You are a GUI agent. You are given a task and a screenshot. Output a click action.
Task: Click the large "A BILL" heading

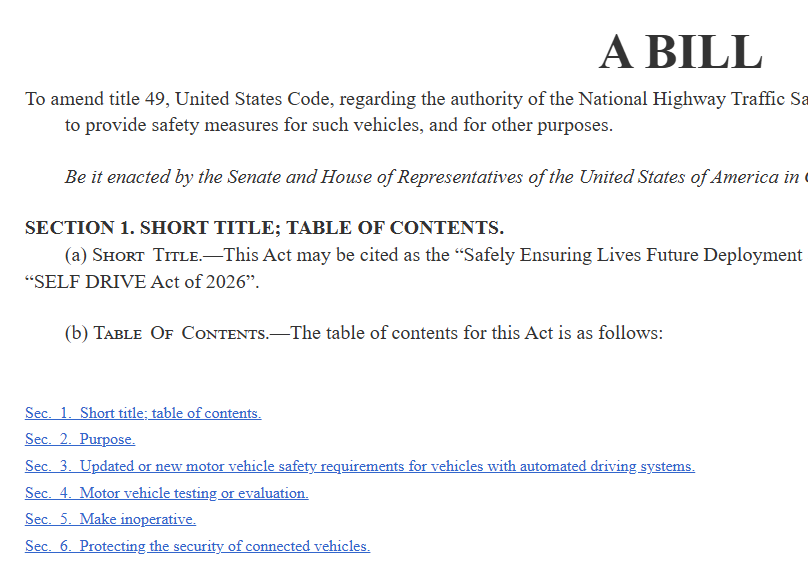[x=680, y=52]
